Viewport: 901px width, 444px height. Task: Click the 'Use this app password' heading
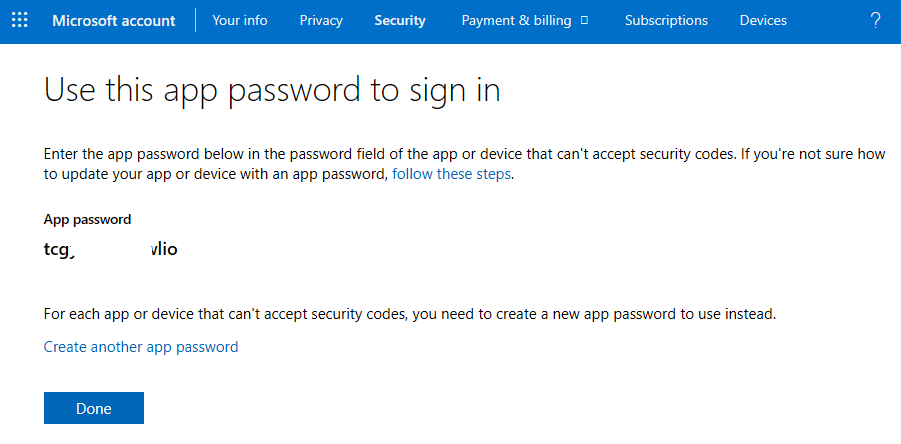point(272,91)
